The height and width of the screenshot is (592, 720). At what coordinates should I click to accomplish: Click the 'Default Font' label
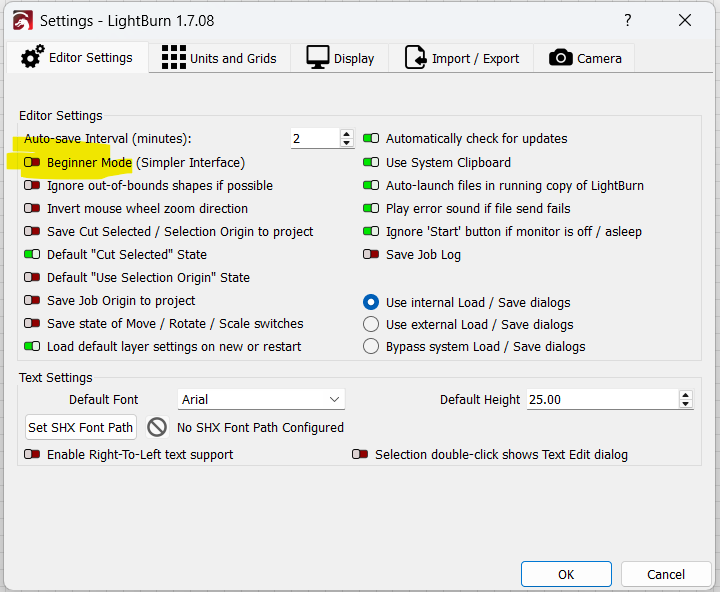103,400
